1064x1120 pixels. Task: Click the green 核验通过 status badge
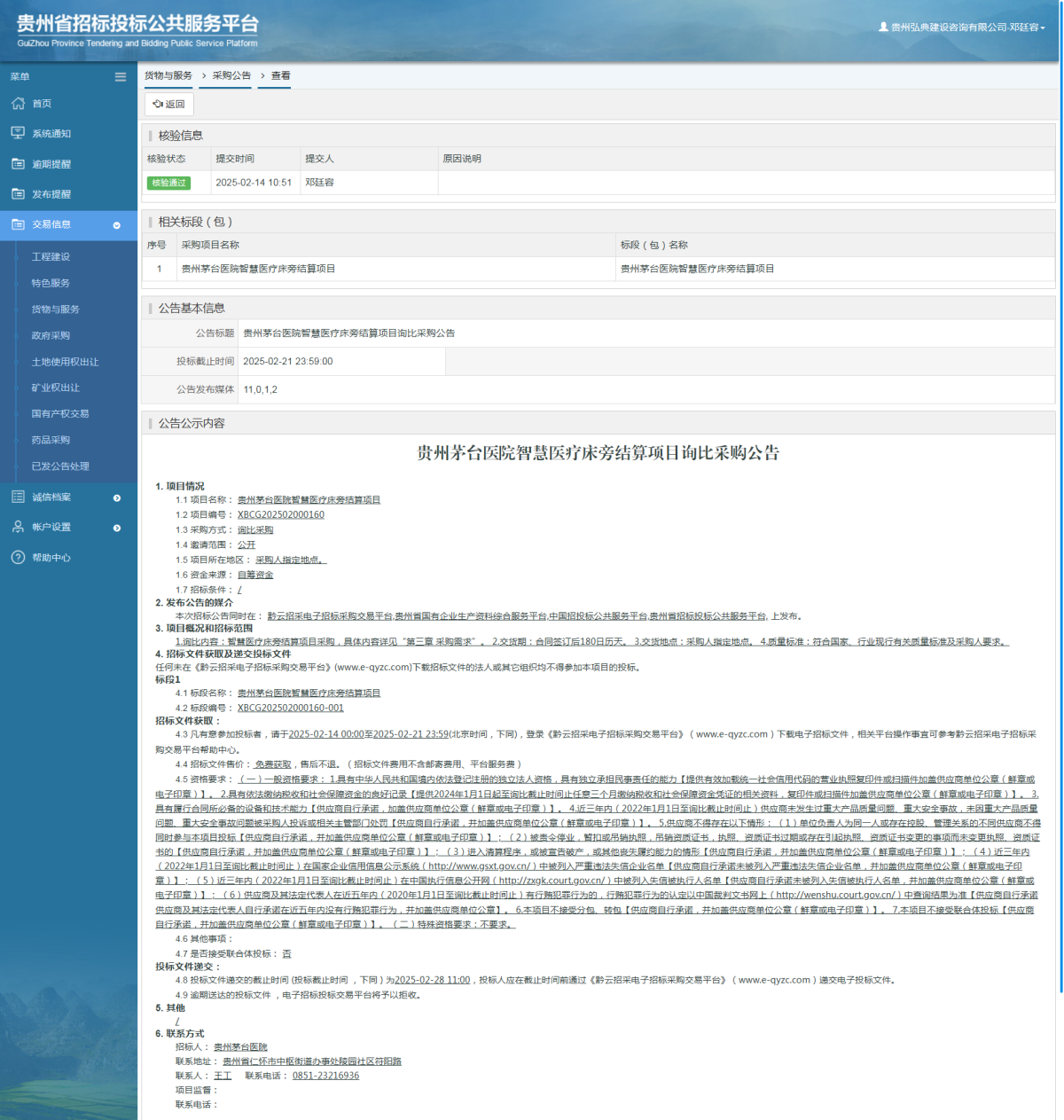pyautogui.click(x=168, y=183)
